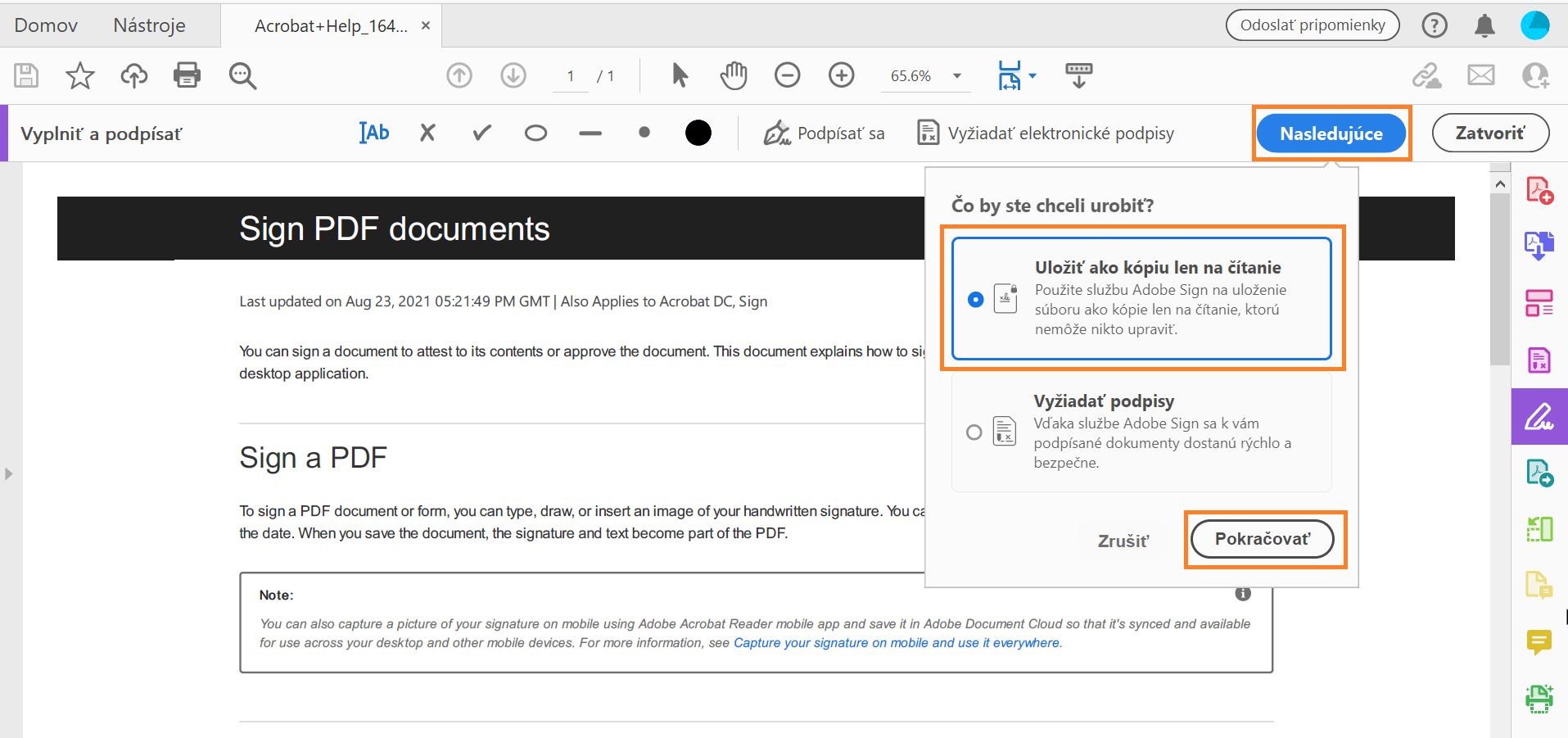This screenshot has width=1568, height=738.
Task: Click the scrollbar up arrow
Action: pyautogui.click(x=1500, y=184)
